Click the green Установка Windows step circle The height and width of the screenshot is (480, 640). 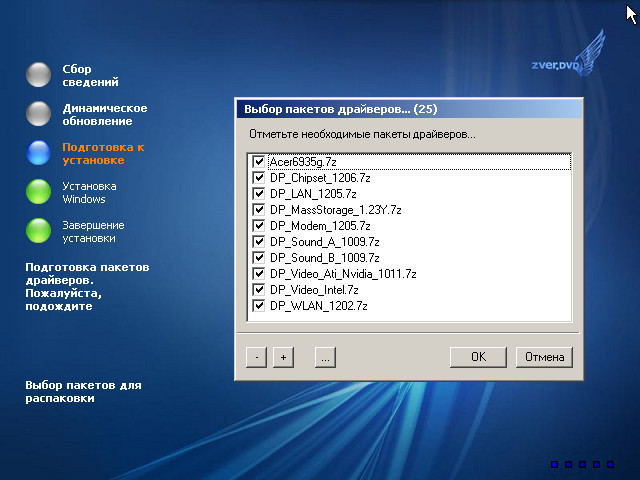click(x=39, y=191)
